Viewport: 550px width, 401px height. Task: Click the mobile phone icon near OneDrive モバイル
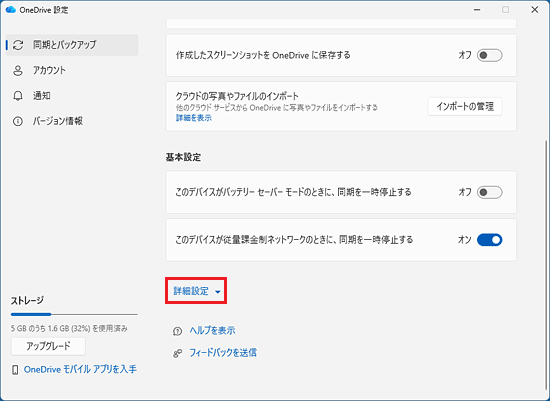[x=15, y=369]
